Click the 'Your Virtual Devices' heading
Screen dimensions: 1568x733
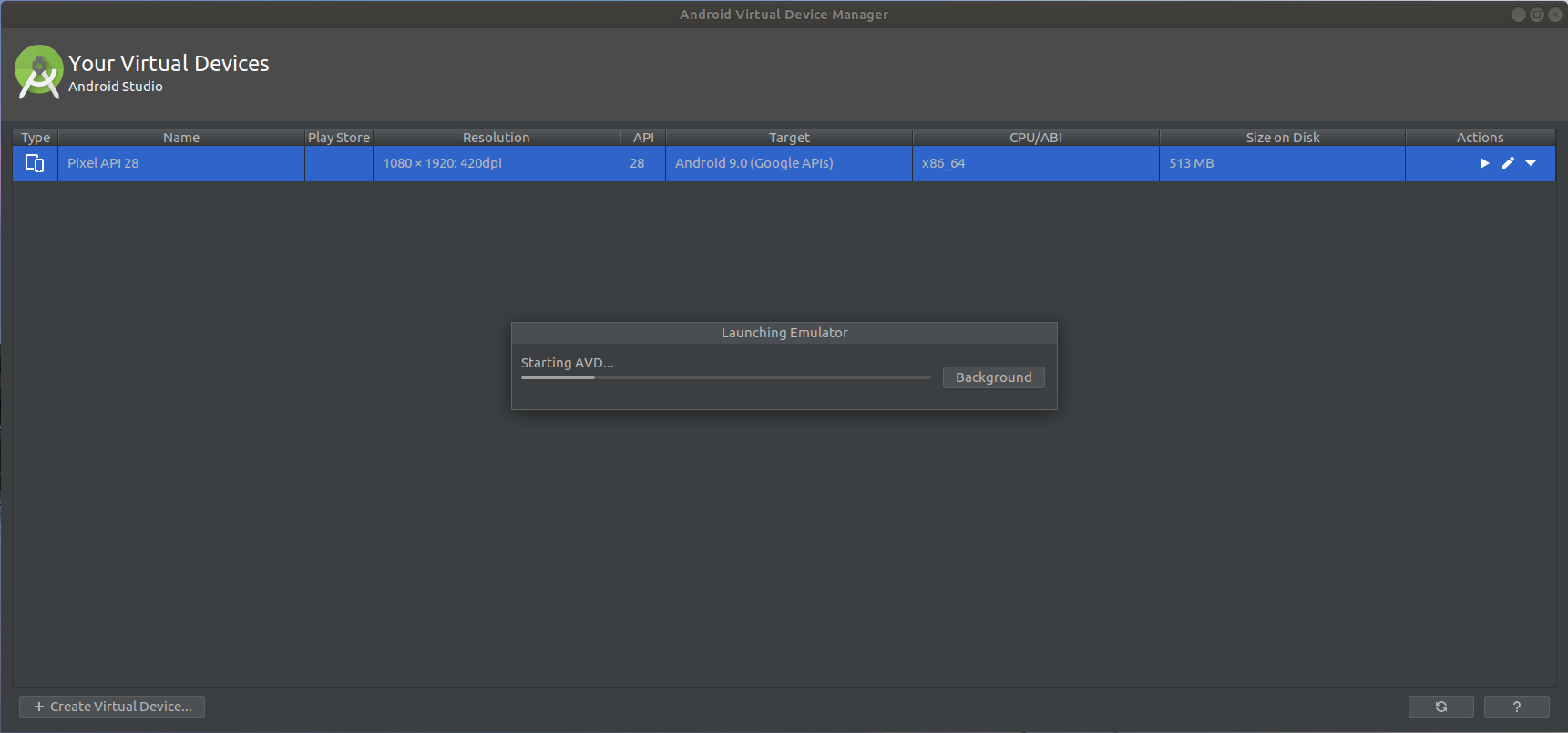[x=169, y=63]
